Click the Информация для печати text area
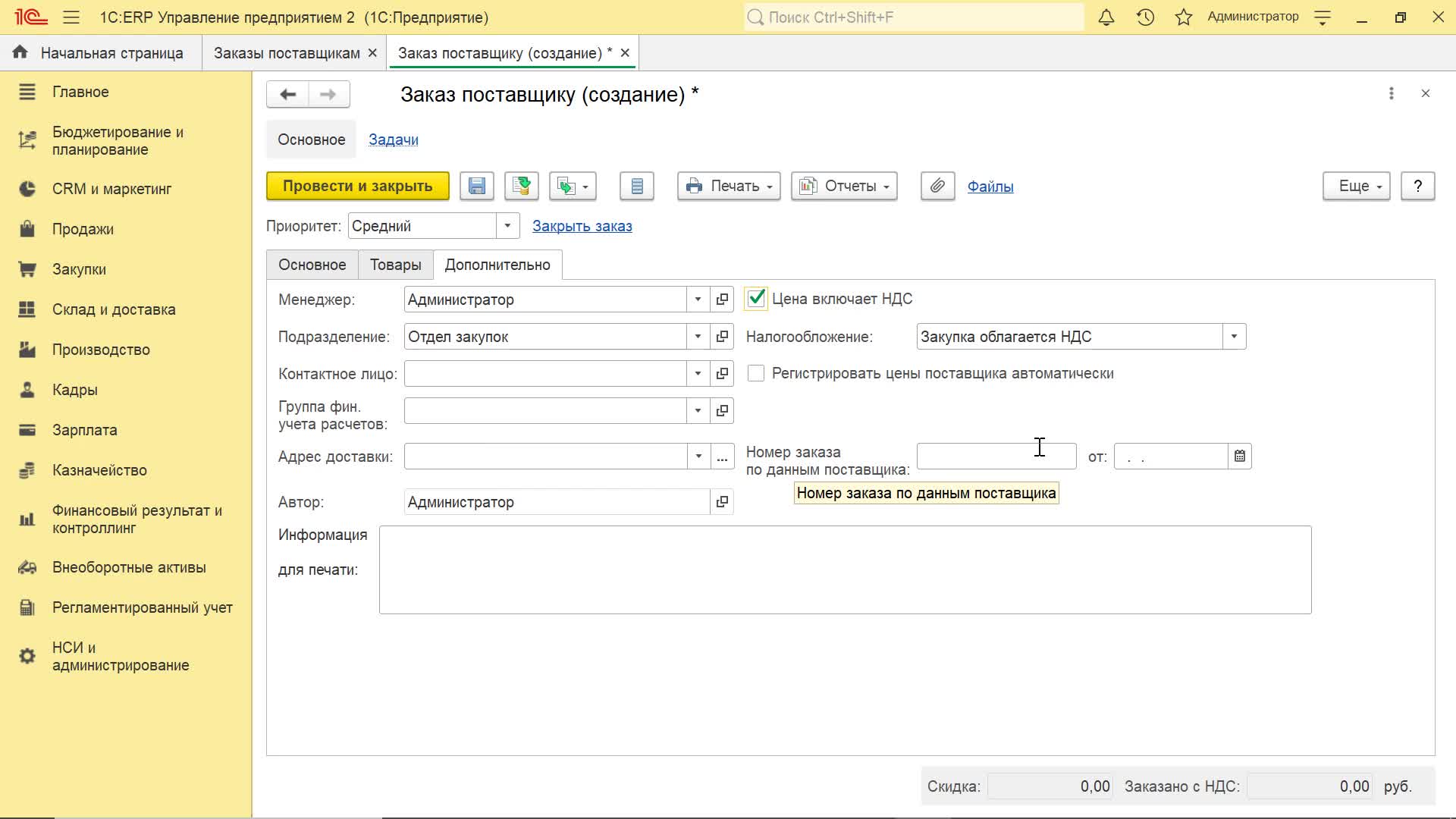The width and height of the screenshot is (1456, 819). pos(846,570)
